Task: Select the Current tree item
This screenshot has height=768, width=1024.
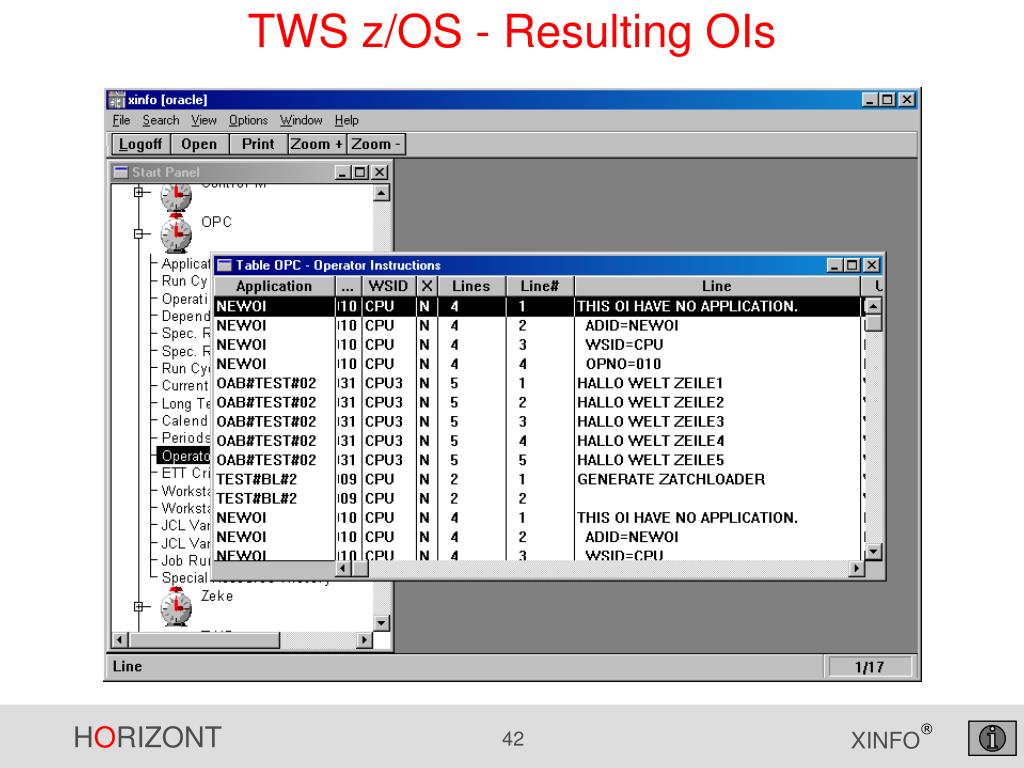Action: click(x=185, y=386)
